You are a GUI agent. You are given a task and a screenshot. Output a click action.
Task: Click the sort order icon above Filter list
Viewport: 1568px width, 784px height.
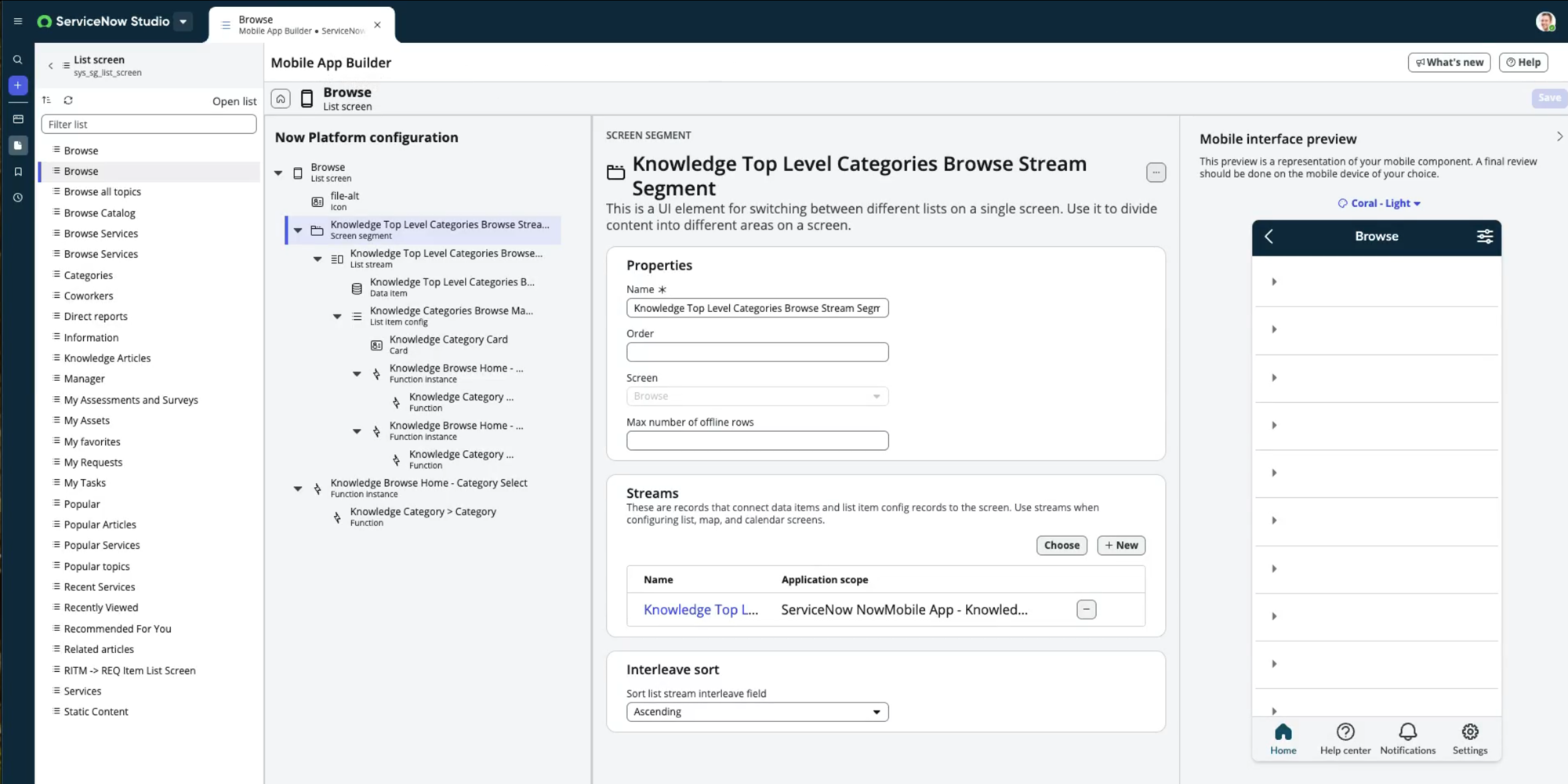(47, 100)
